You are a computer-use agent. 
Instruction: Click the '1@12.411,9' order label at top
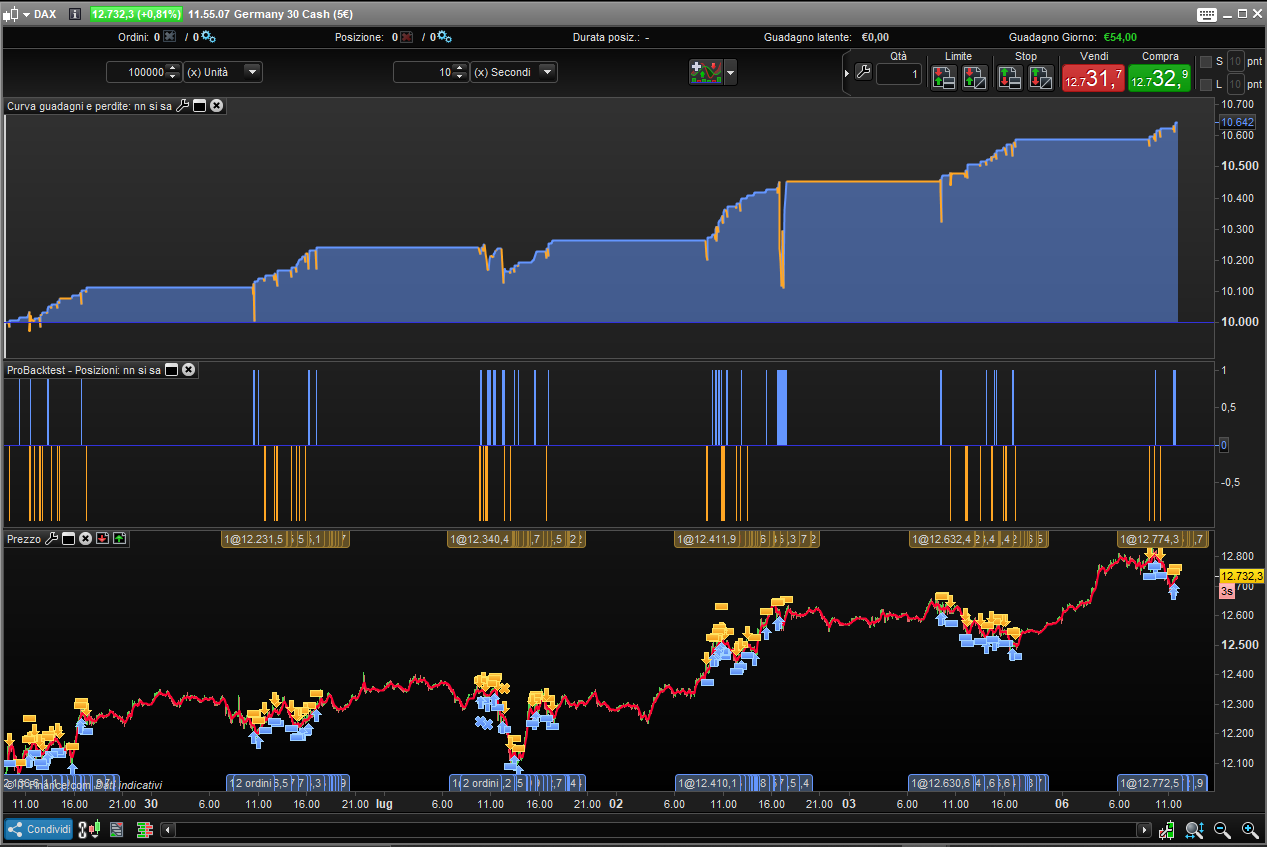pos(708,540)
